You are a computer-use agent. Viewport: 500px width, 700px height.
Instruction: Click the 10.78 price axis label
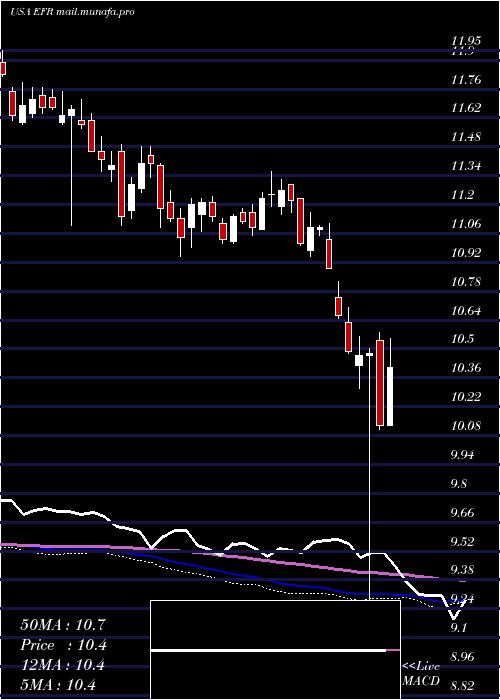point(466,282)
